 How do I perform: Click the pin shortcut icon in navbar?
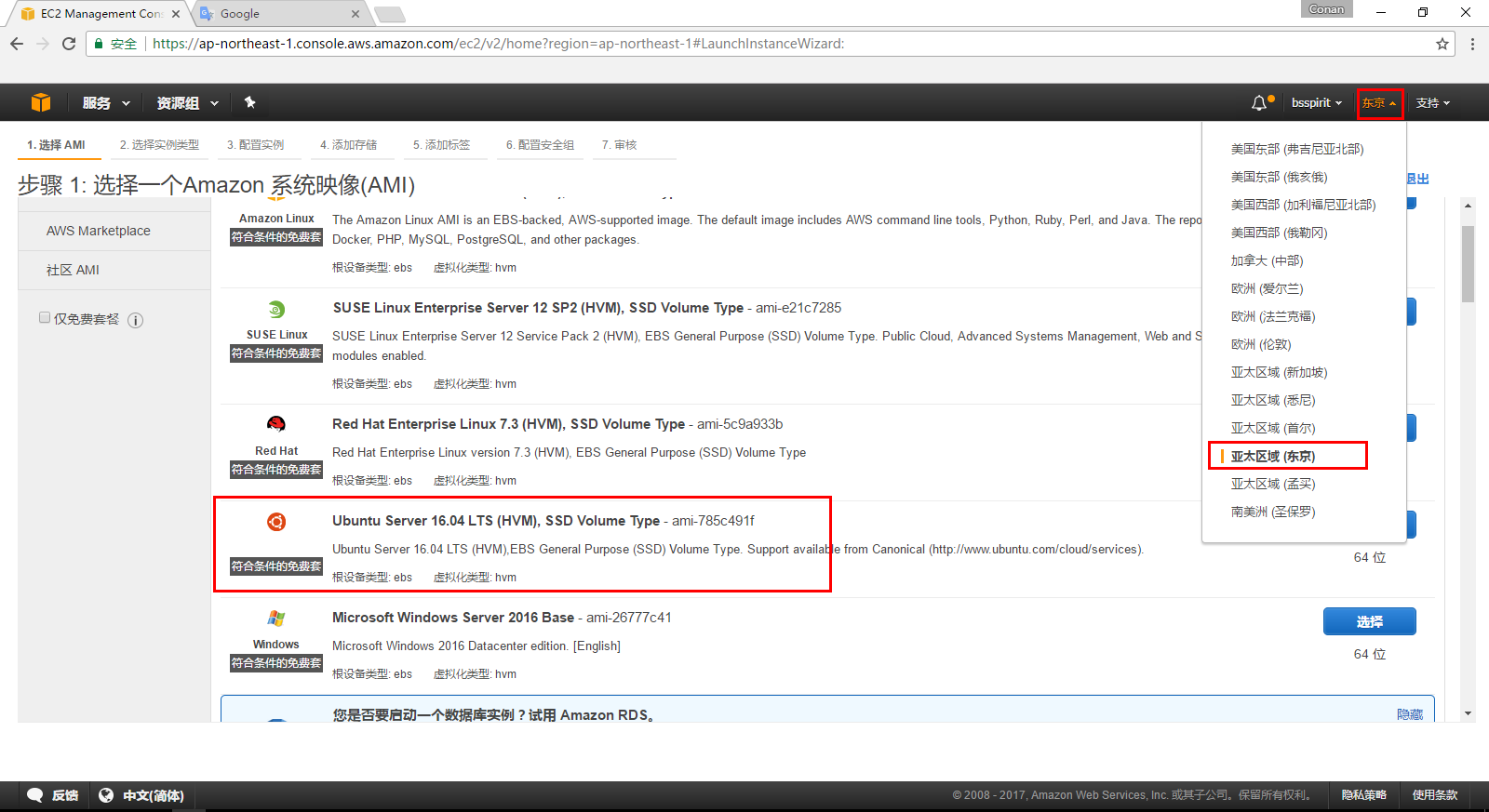249,102
